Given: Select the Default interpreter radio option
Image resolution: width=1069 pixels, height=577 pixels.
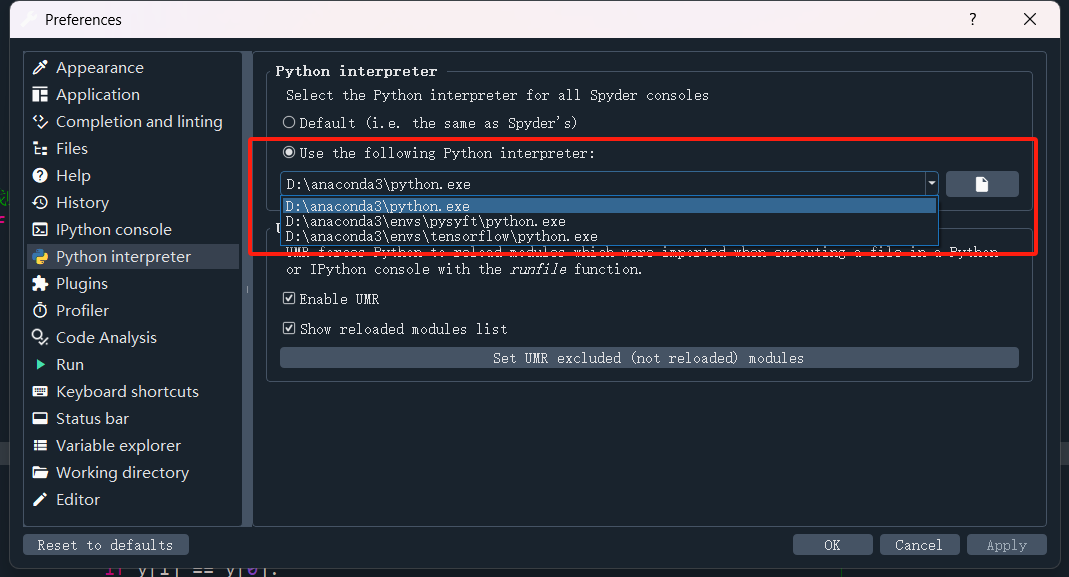Looking at the screenshot, I should pyautogui.click(x=289, y=123).
